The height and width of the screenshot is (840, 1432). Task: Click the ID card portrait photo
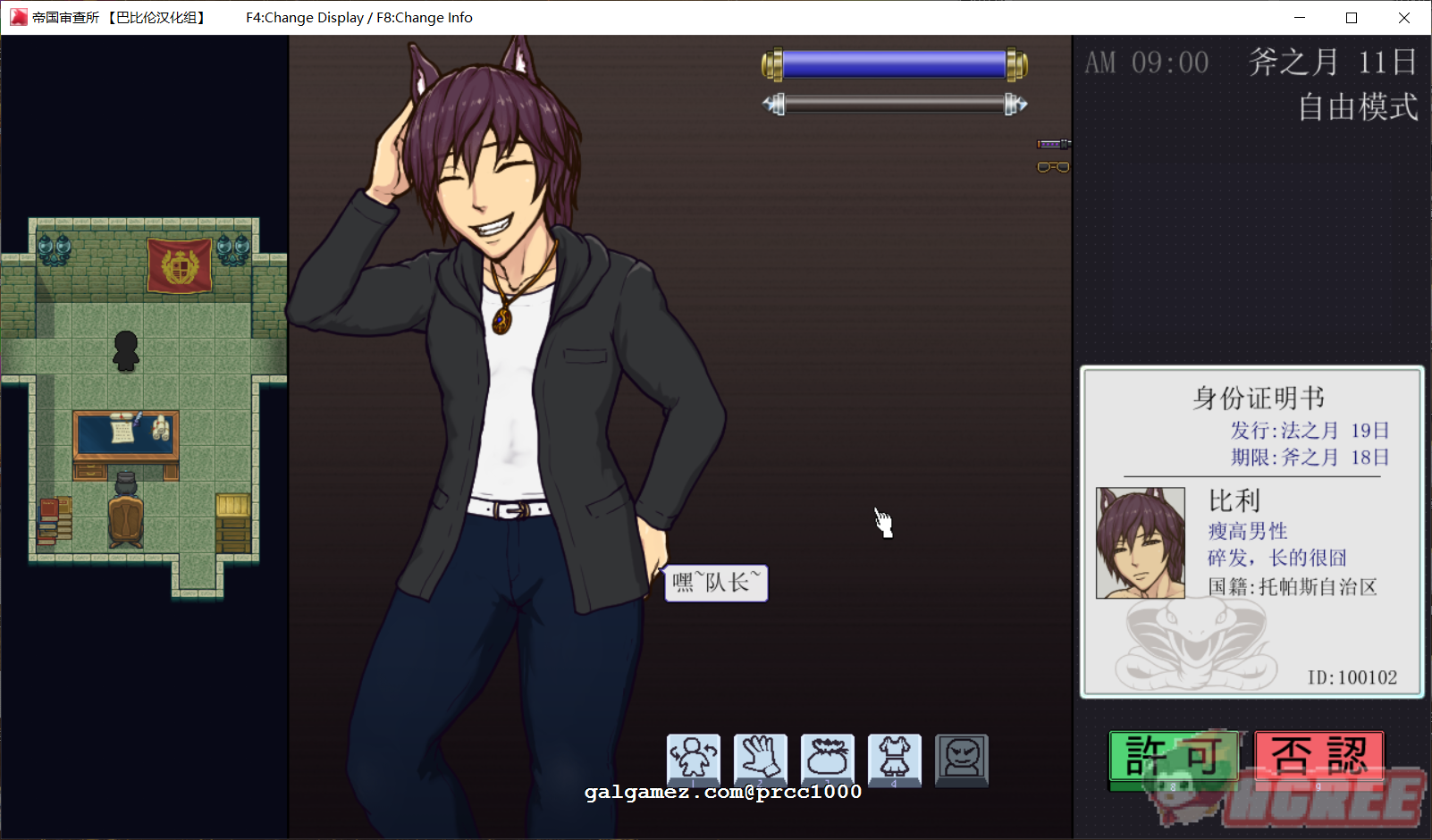tap(1141, 542)
